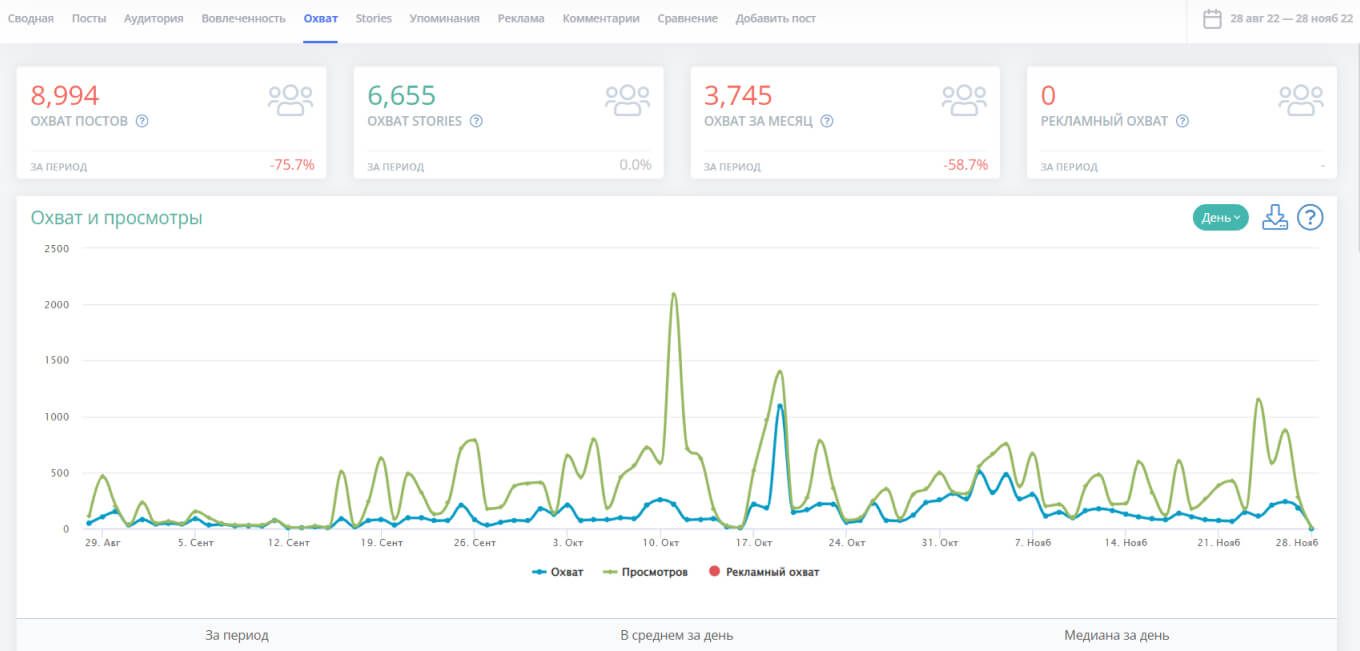
Task: Toggle the Просмотров series in legend
Action: point(645,572)
